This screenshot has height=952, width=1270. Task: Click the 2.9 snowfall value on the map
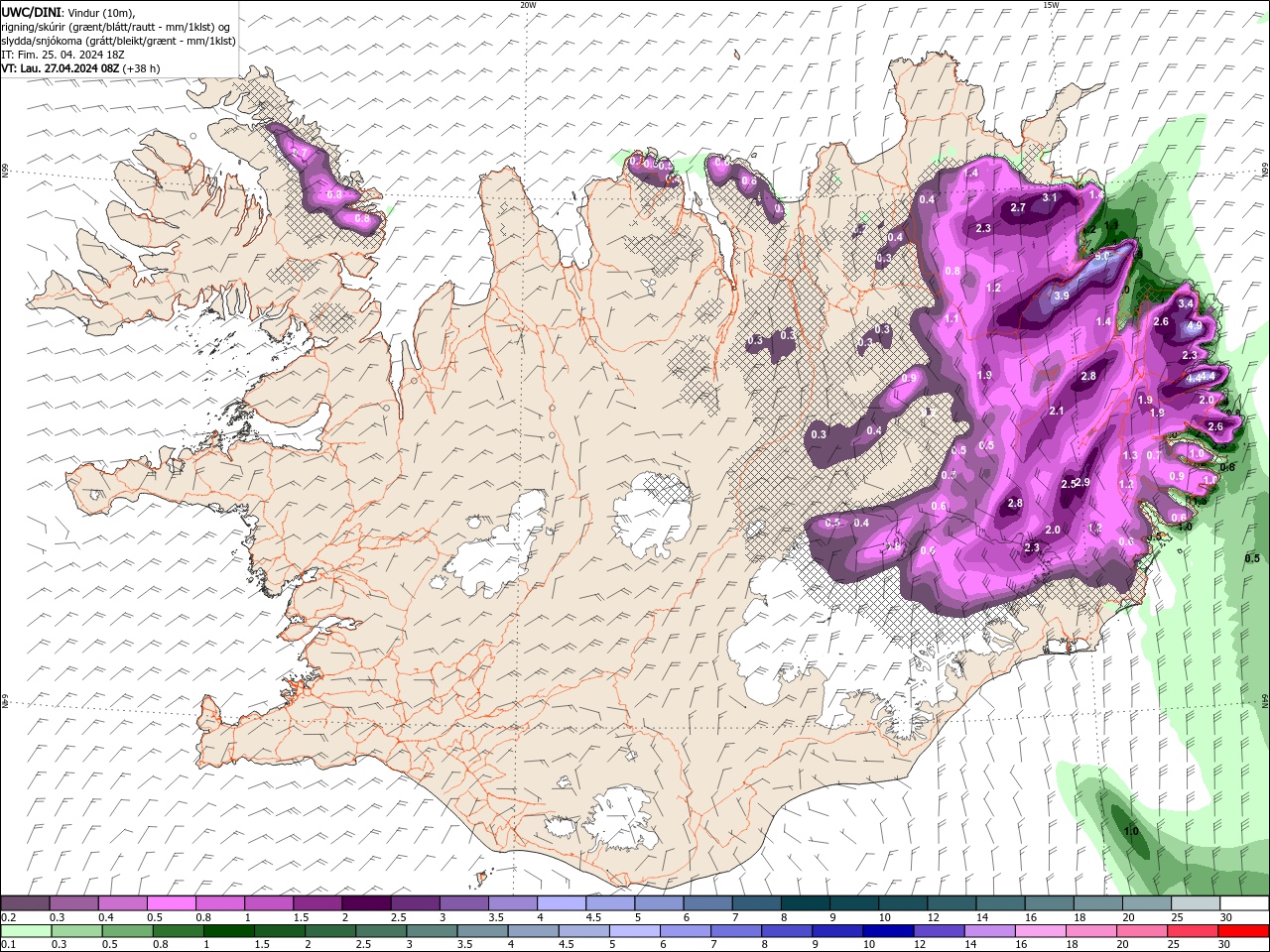(1082, 482)
